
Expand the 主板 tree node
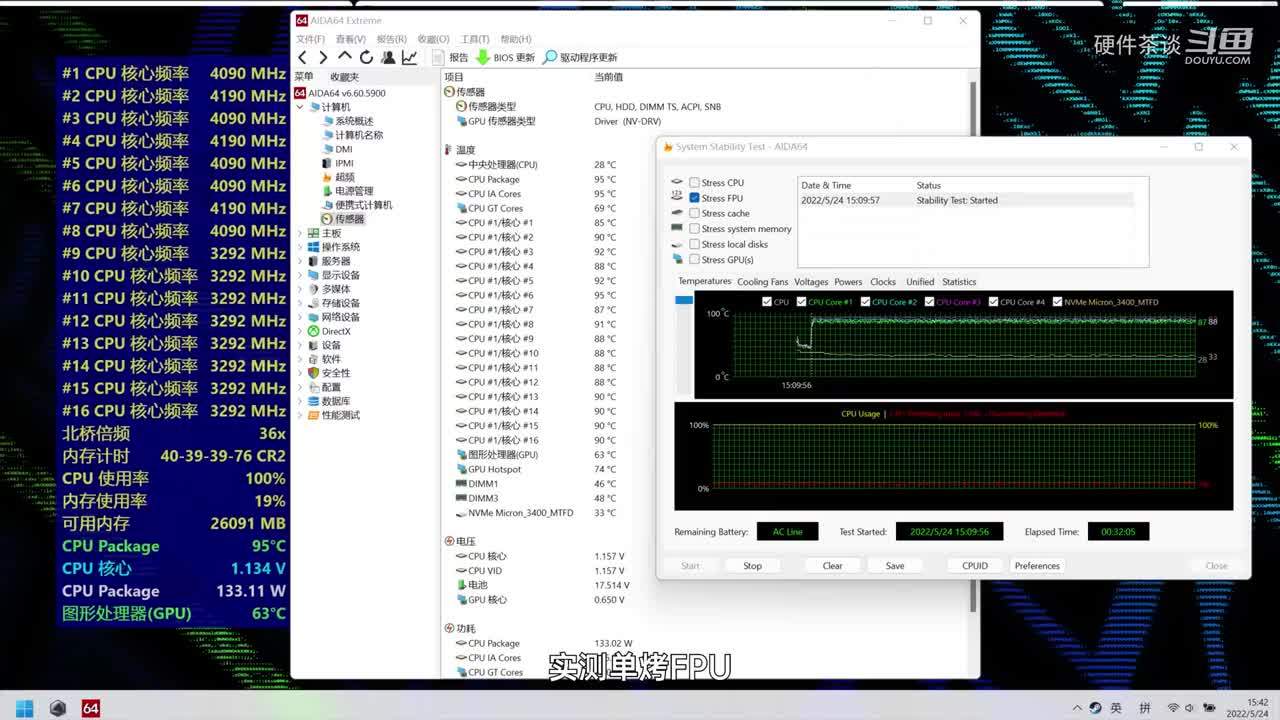(300, 233)
